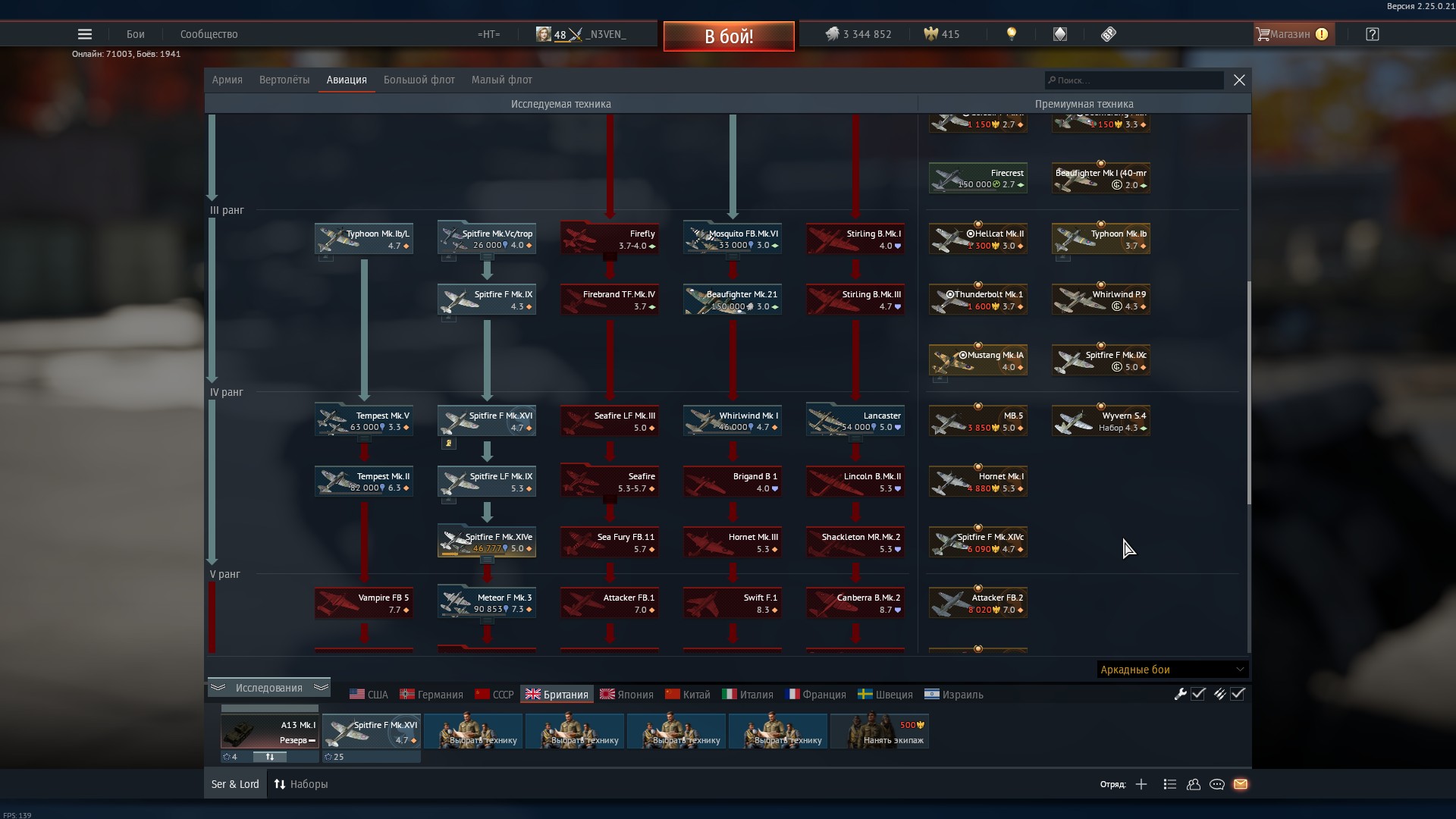Click the Наборы presets button
1456x819 pixels.
[301, 784]
